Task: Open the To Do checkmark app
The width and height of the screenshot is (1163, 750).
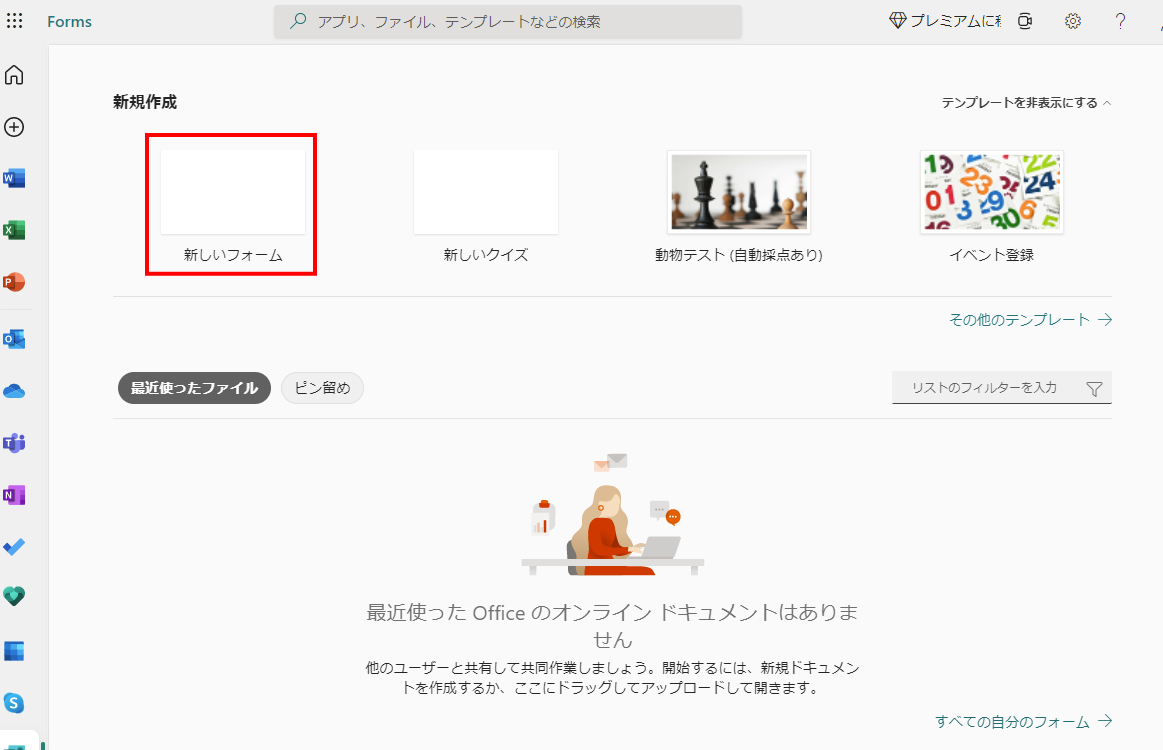Action: (14, 547)
